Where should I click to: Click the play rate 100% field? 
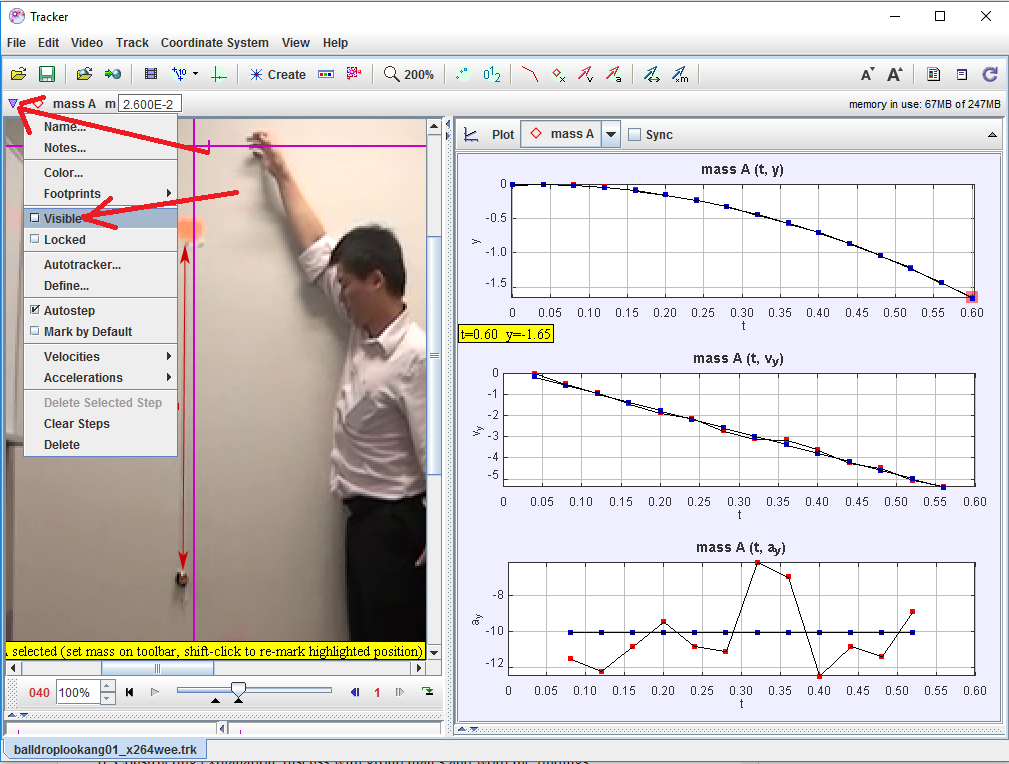pos(79,693)
